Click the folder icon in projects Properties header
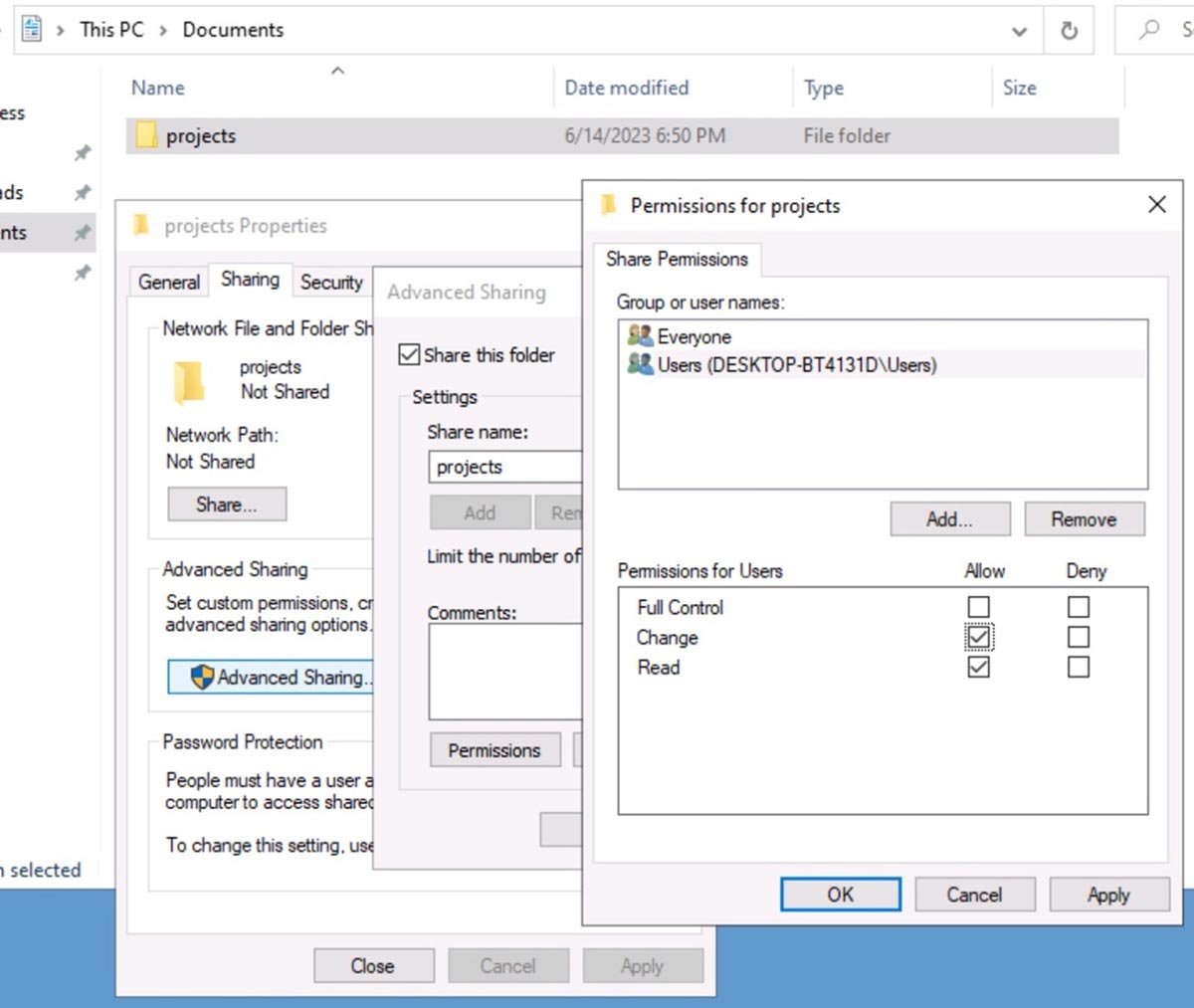The width and height of the screenshot is (1194, 1008). 142,225
